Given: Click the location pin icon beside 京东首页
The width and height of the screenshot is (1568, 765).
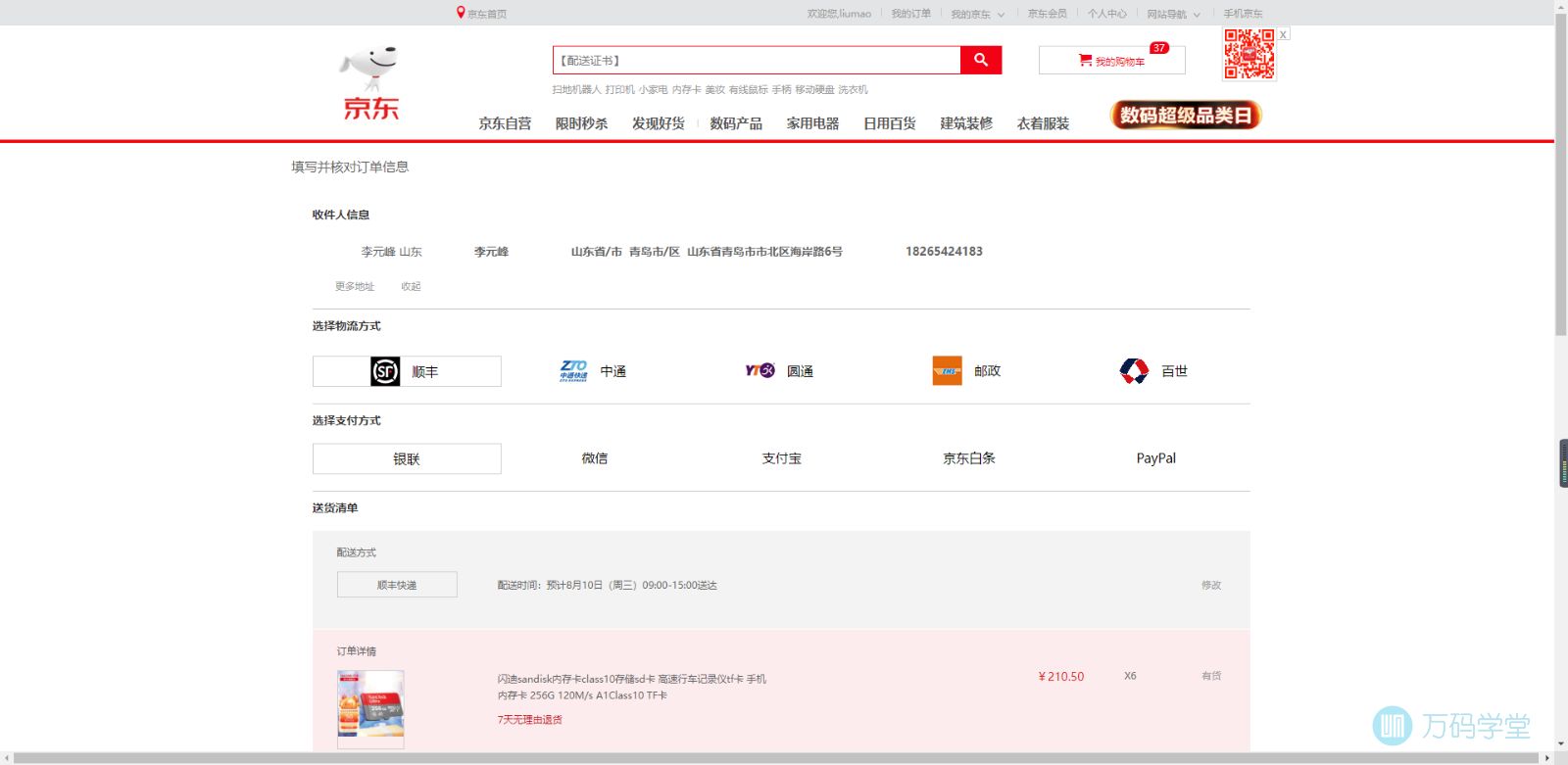Looking at the screenshot, I should click(x=461, y=13).
